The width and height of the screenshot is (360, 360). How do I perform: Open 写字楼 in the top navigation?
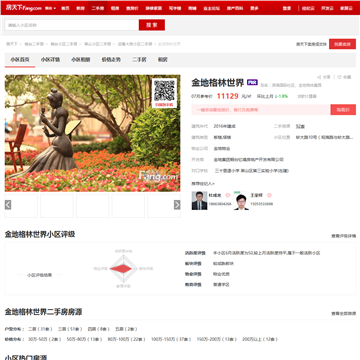[175, 8]
